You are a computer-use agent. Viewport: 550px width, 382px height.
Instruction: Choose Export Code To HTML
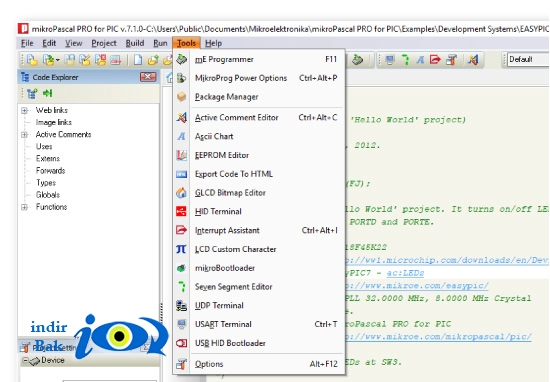(x=259, y=174)
